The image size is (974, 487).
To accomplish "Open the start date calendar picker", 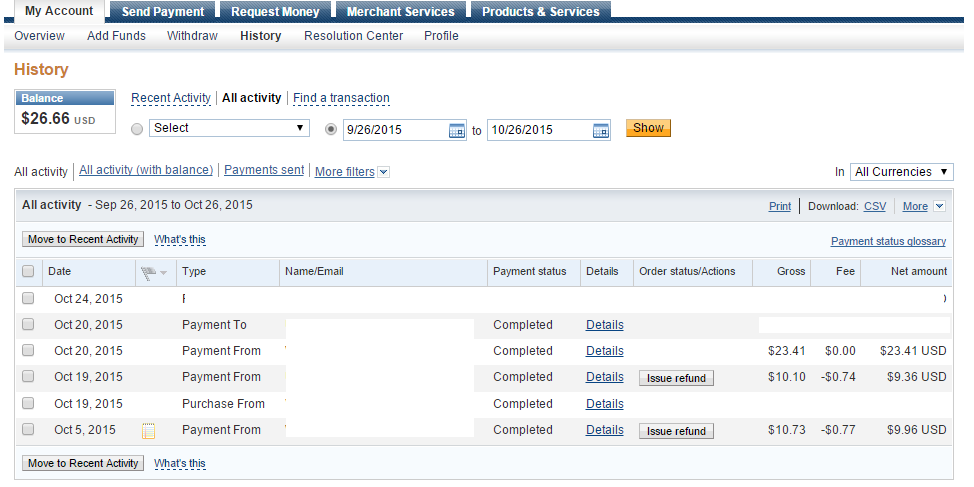I will (457, 130).
